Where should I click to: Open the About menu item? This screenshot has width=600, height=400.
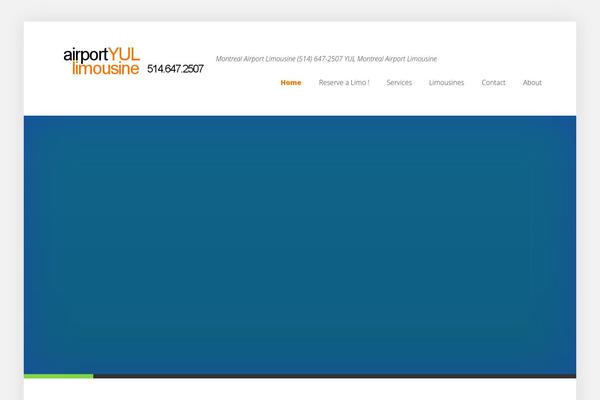coord(532,83)
